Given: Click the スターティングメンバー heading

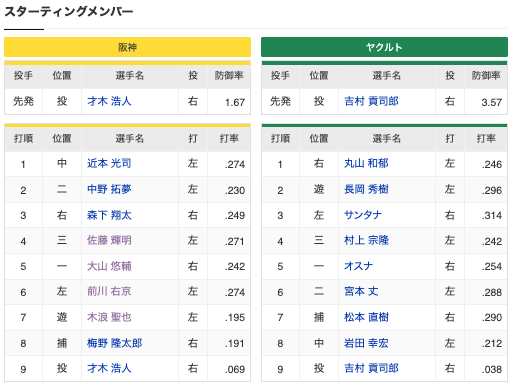Looking at the screenshot, I should pyautogui.click(x=69, y=12).
